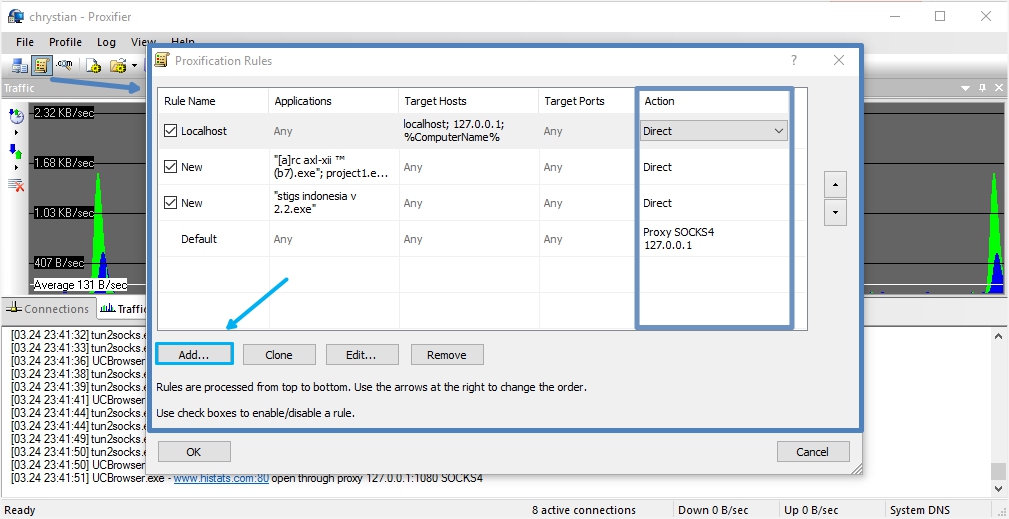
Task: Open the Direct action dropdown for Localhost
Action: [714, 131]
